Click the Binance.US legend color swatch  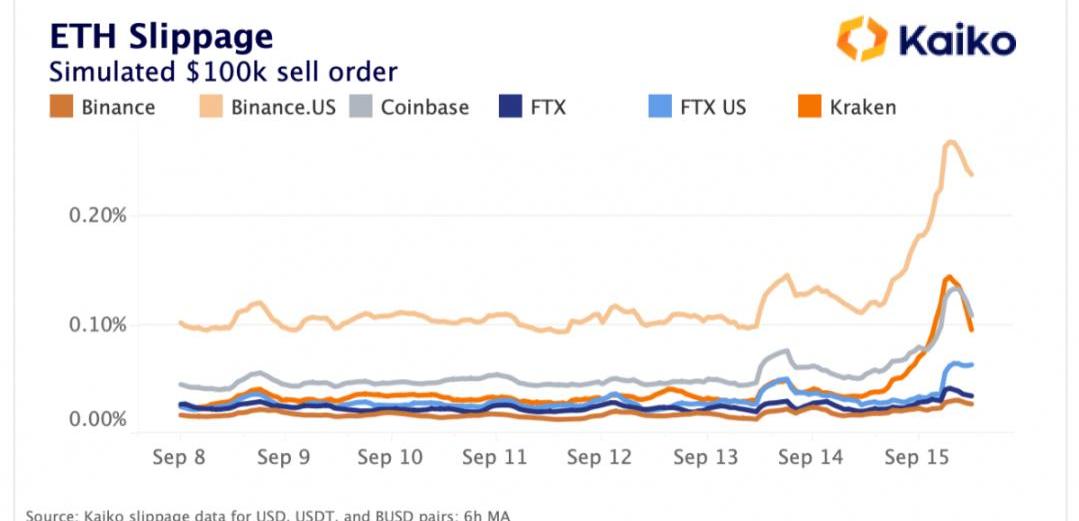pyautogui.click(x=212, y=106)
